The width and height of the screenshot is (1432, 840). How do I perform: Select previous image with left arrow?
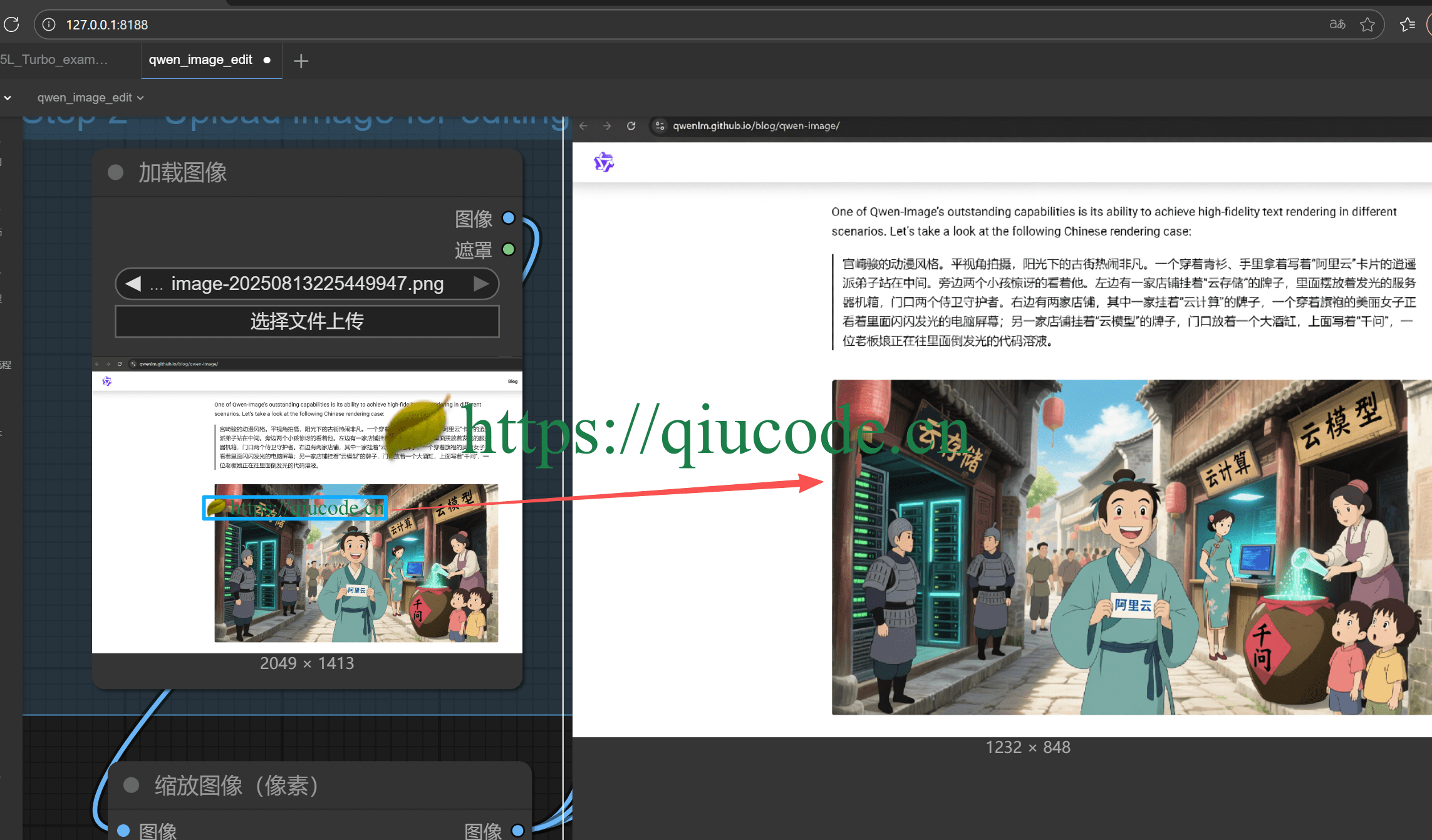(133, 284)
